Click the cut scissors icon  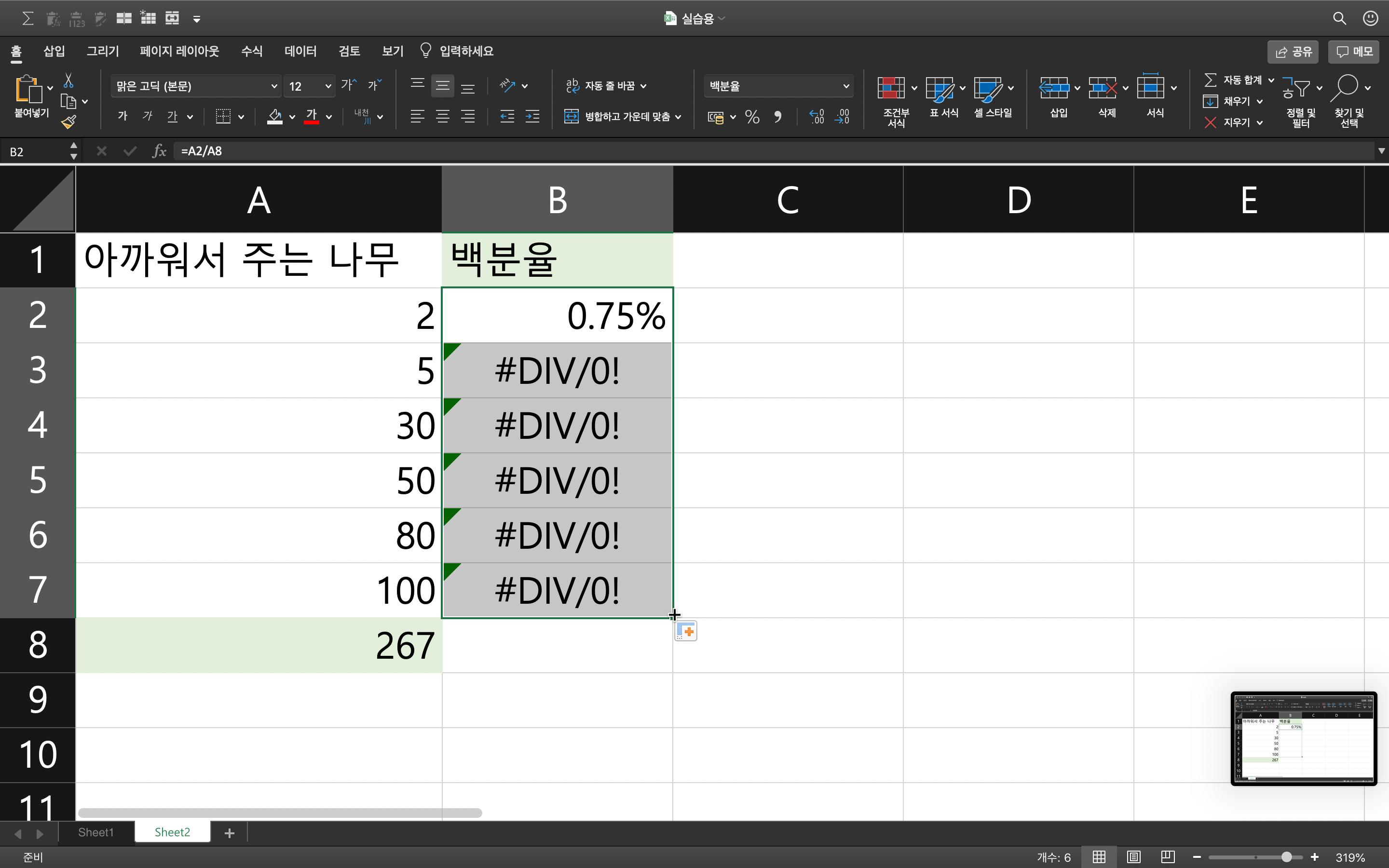(68, 81)
